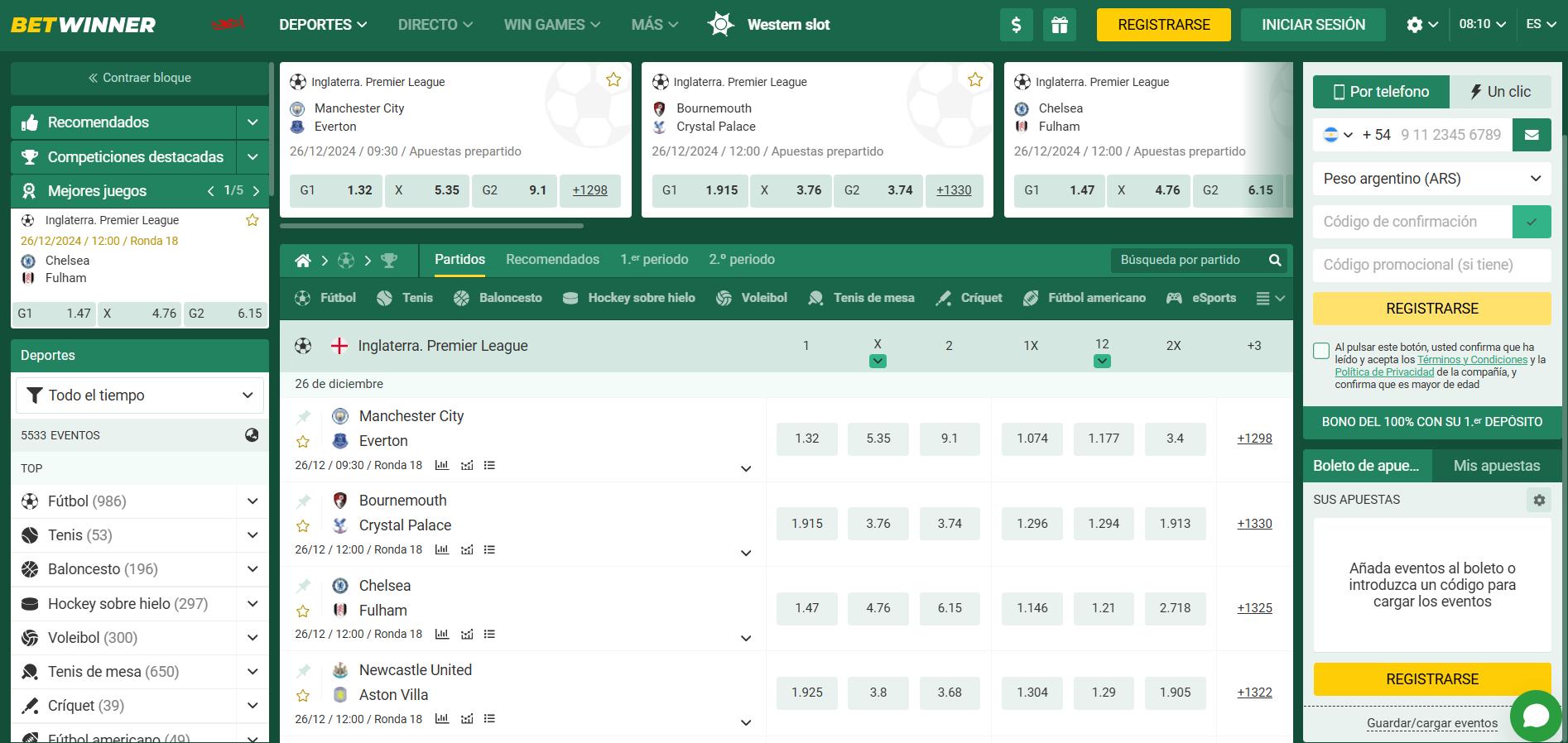This screenshot has width=1568, height=743.
Task: Open the dollar deposit icon
Action: (1016, 25)
